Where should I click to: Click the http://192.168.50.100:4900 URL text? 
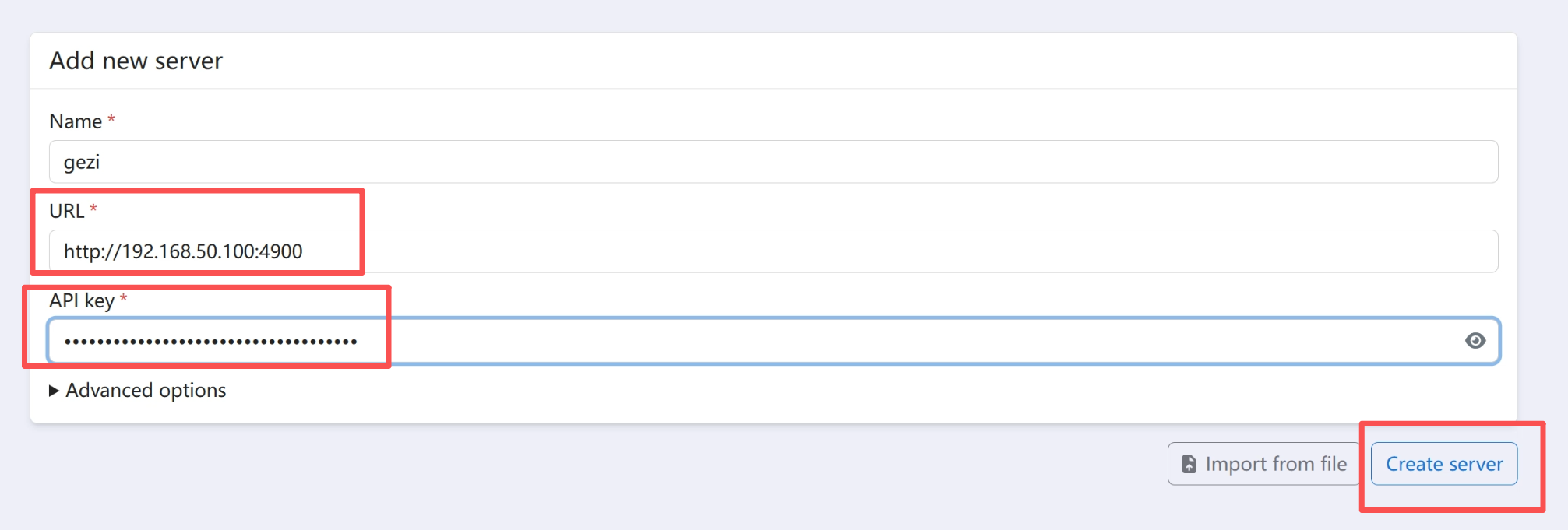click(183, 251)
